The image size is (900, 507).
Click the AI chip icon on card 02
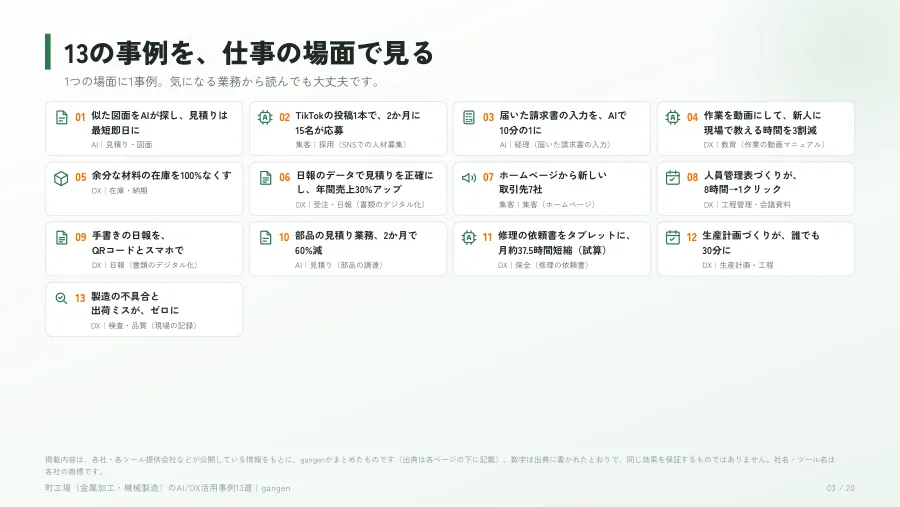265,118
